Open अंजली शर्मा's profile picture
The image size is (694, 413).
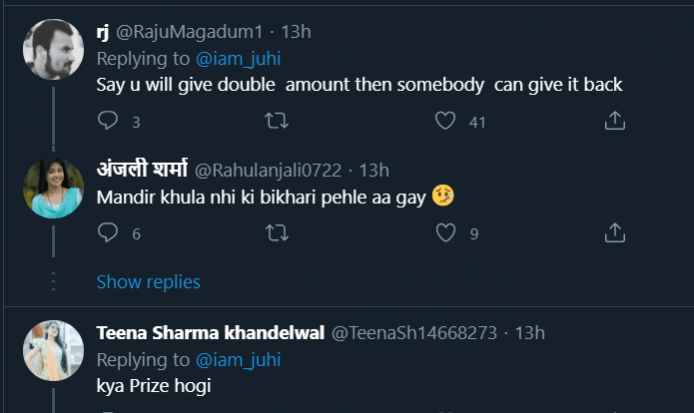coord(52,187)
